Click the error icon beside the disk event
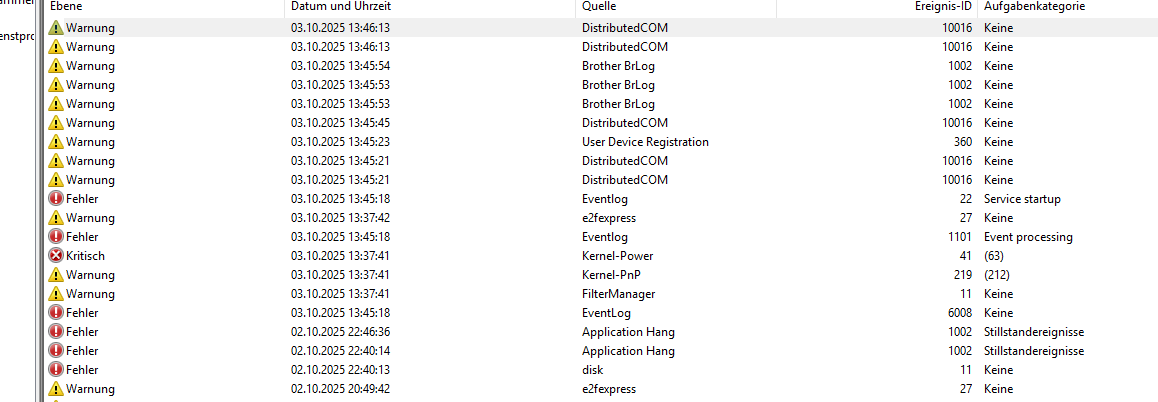Screen dimensions: 1158x402 (x=56, y=370)
